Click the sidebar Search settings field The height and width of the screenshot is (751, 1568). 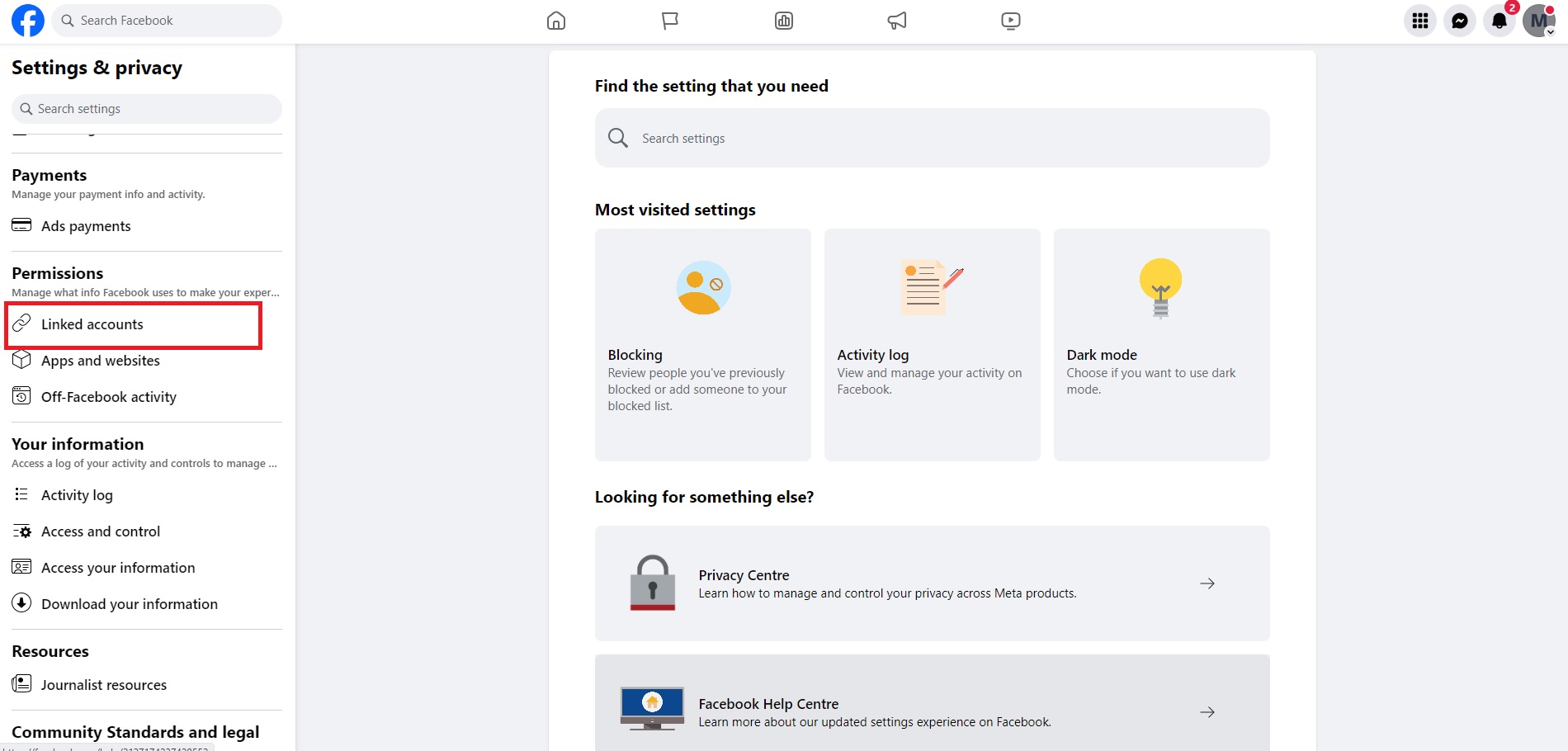[x=147, y=109]
